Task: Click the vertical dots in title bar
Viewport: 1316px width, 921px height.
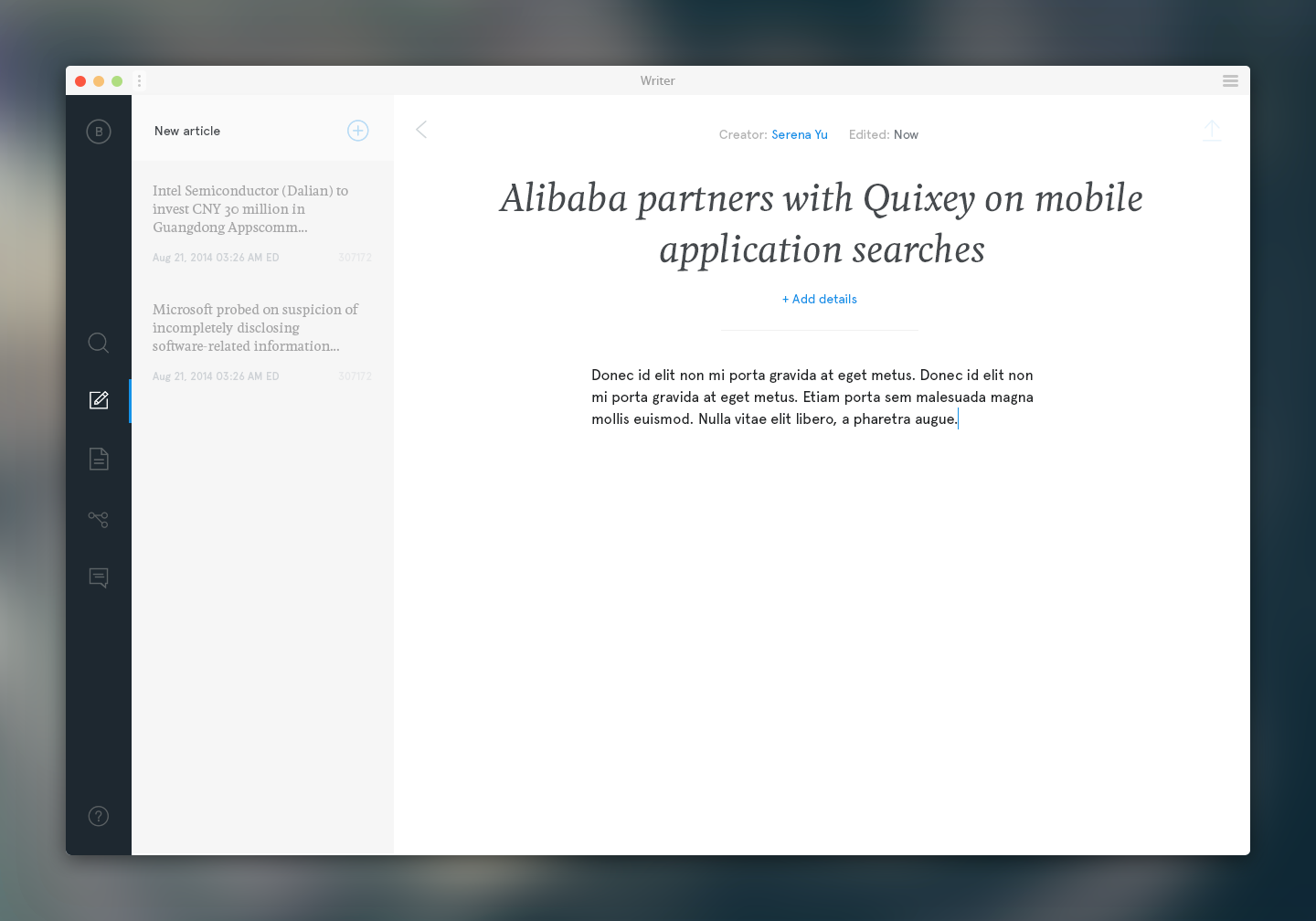Action: [140, 81]
